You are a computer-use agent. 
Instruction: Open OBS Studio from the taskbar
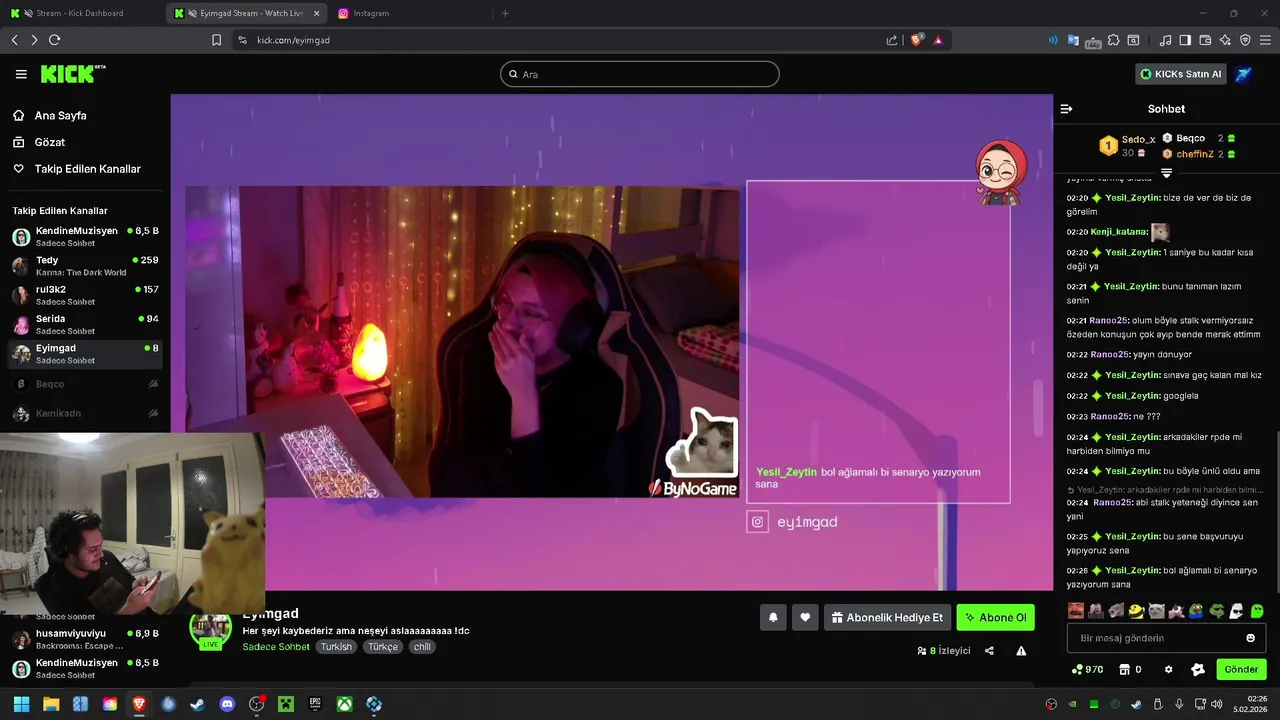(x=256, y=704)
